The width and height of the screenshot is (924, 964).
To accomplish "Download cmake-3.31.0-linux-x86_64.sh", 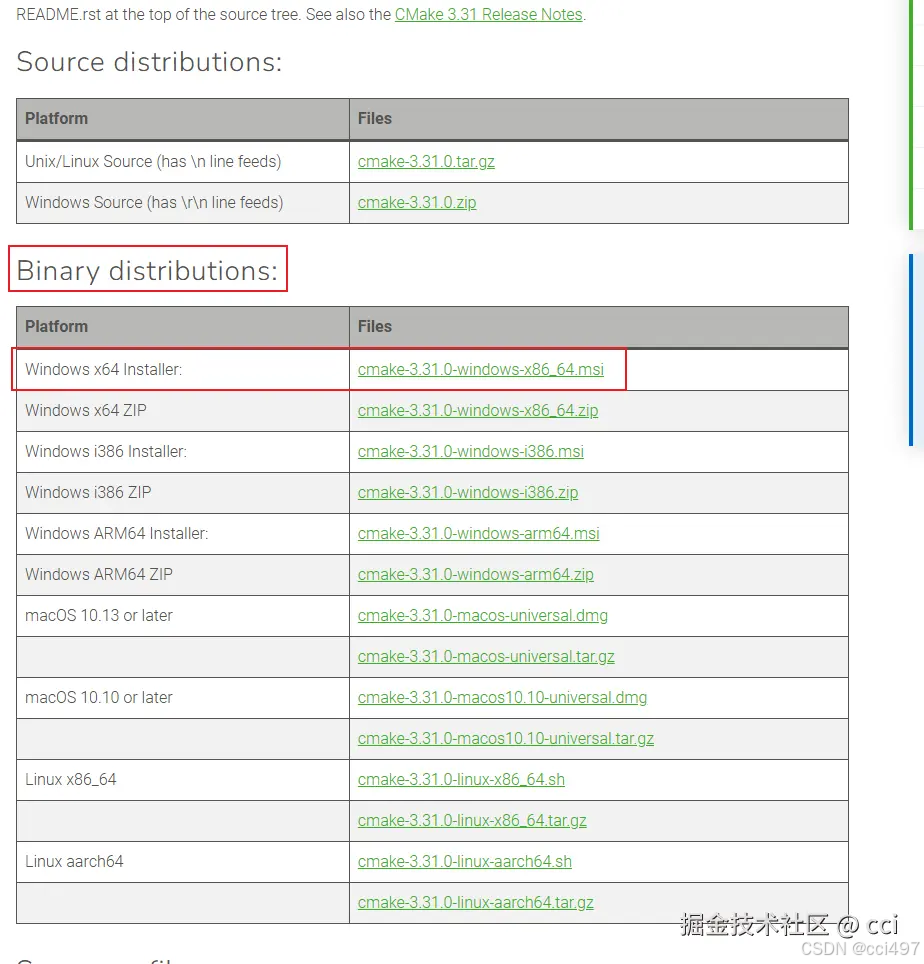I will click(461, 780).
